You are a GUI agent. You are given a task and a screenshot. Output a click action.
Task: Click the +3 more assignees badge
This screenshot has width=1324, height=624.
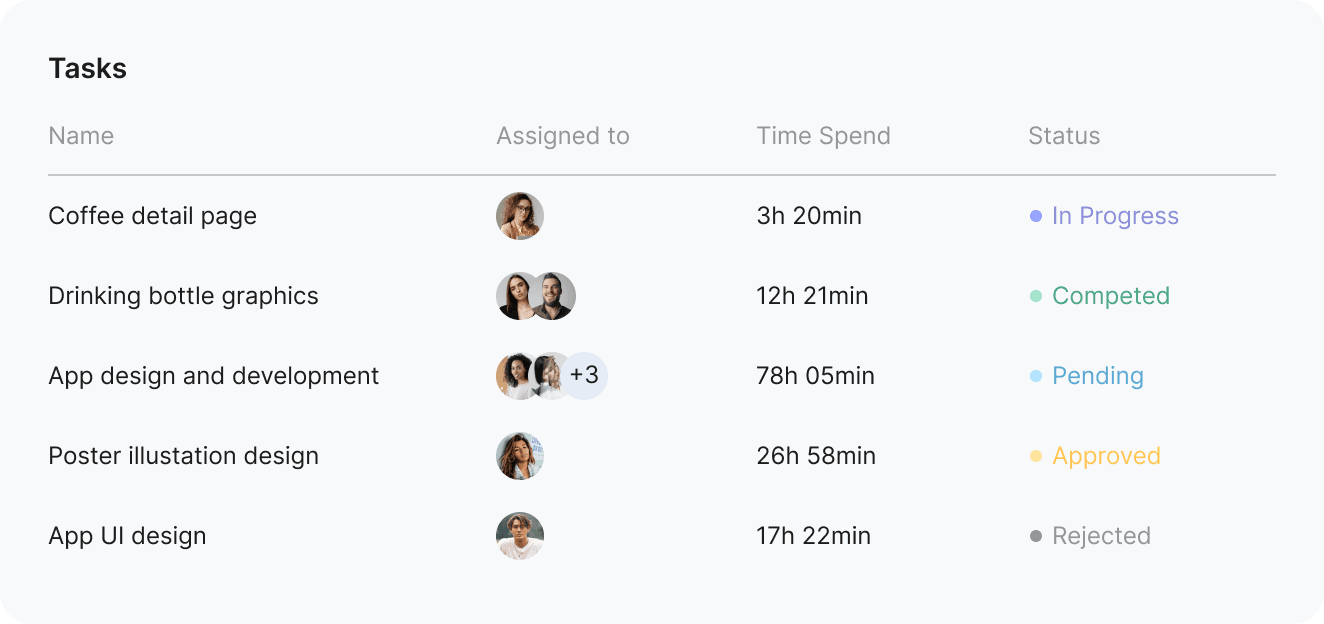(585, 376)
